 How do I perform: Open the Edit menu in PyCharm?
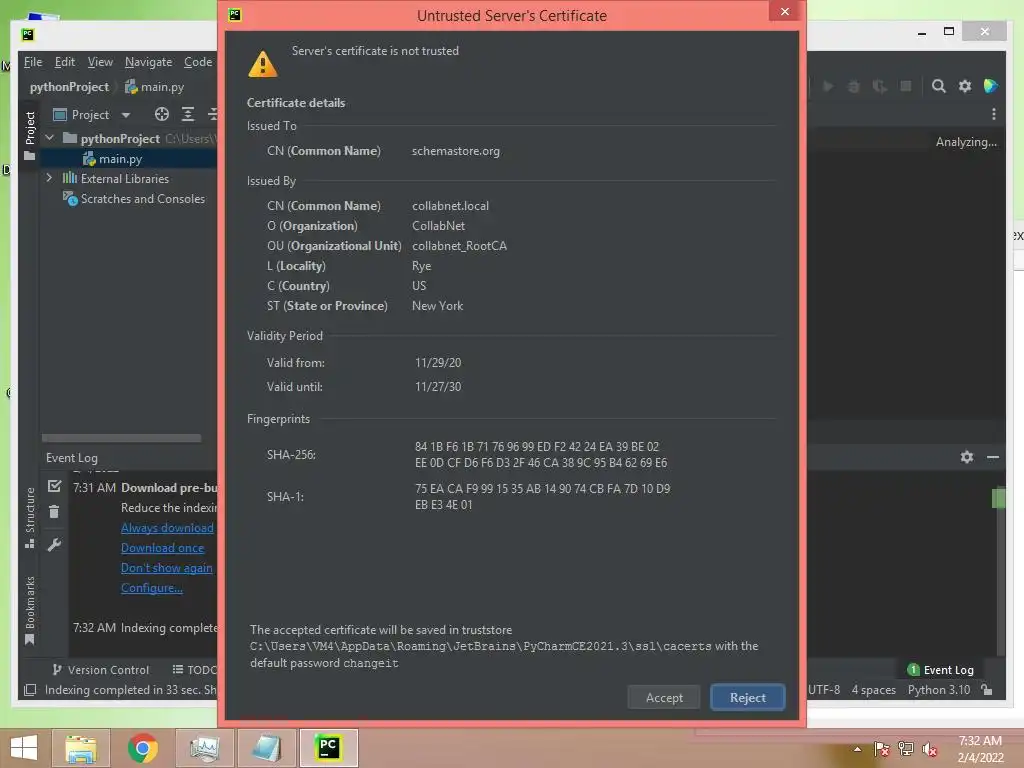pos(65,62)
